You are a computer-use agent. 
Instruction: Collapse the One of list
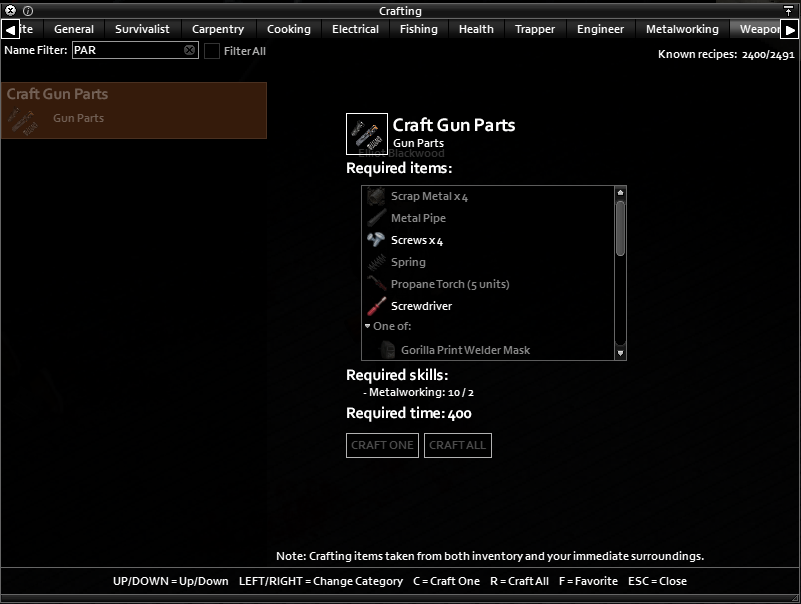coord(367,326)
